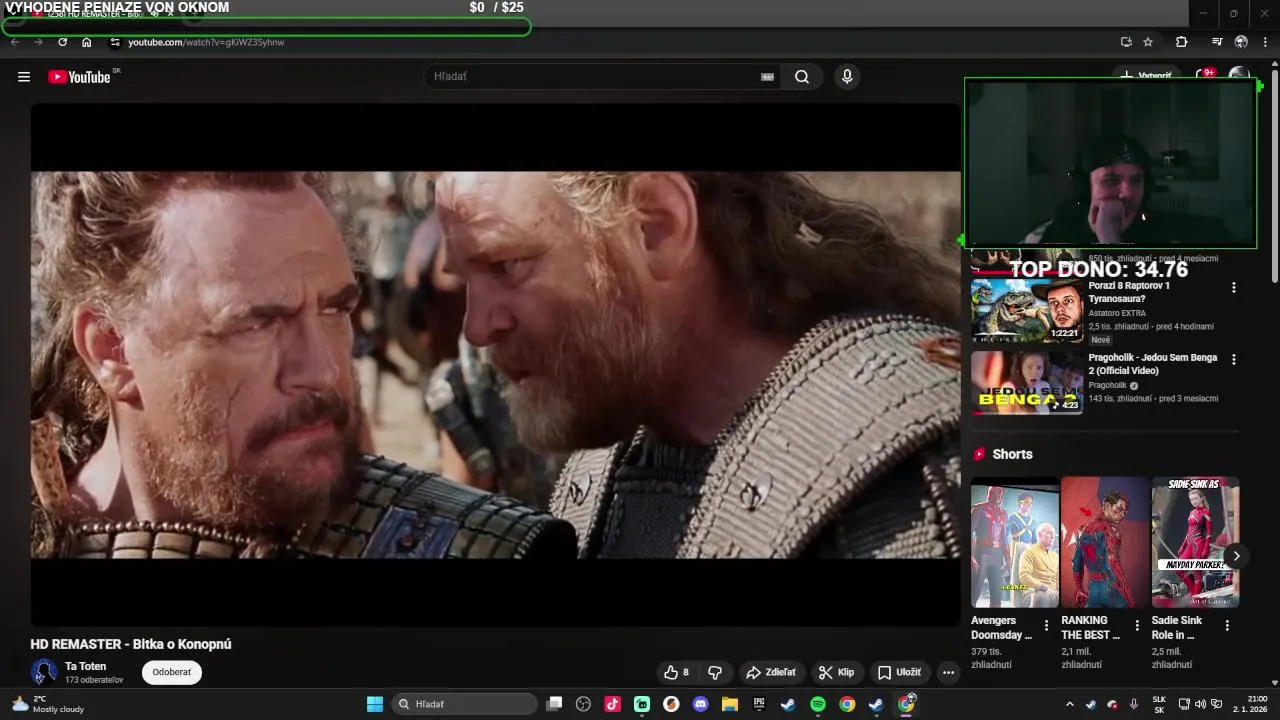Go to YouTube home via logo
The width and height of the screenshot is (1280, 720).
(79, 77)
